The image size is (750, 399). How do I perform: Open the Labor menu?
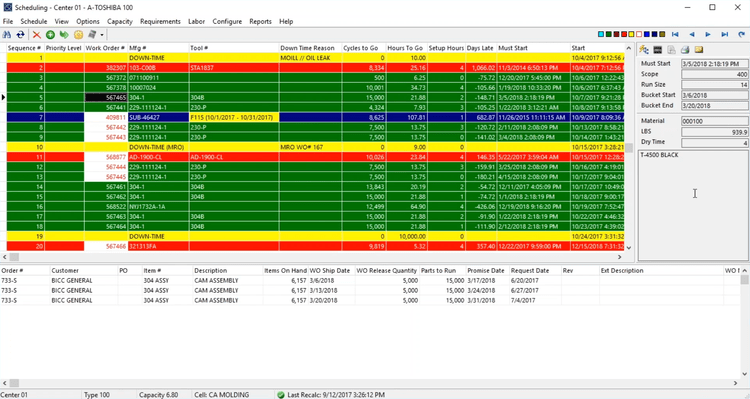[196, 22]
